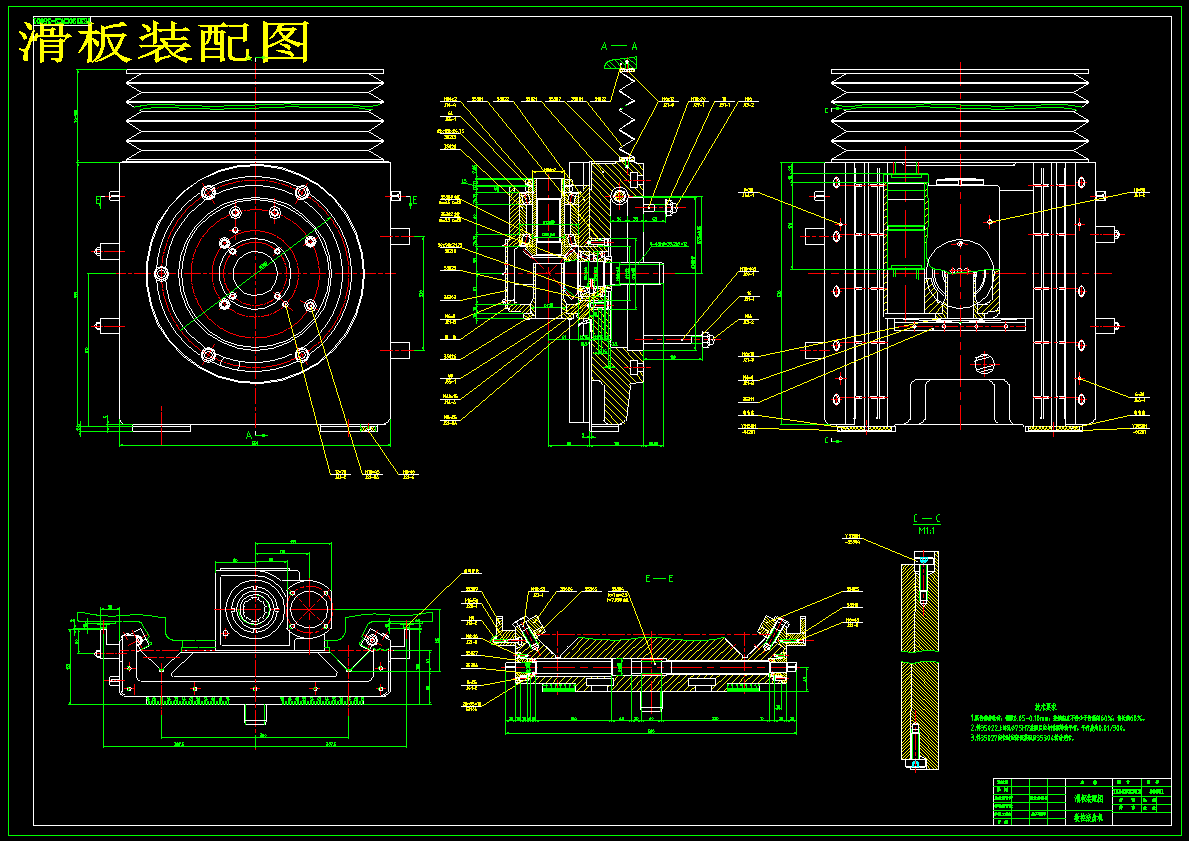Click the central bore circle in front view
Viewport: 1189px width, 841px height.
coord(256,273)
